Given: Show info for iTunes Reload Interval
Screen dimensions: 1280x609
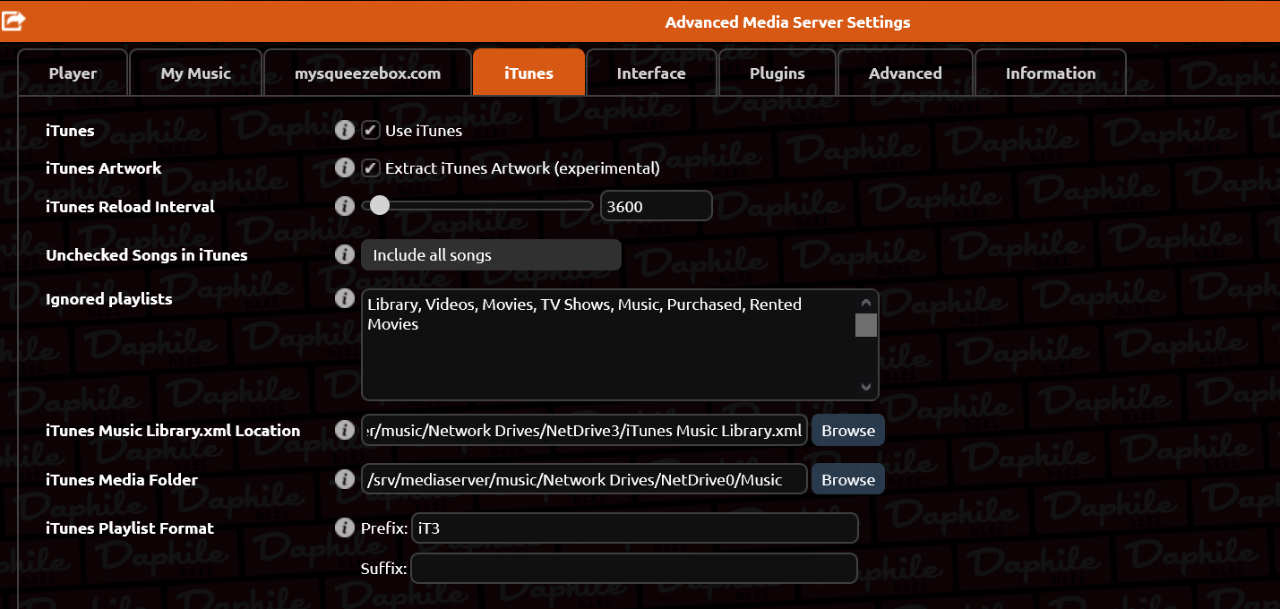Looking at the screenshot, I should click(344, 206).
